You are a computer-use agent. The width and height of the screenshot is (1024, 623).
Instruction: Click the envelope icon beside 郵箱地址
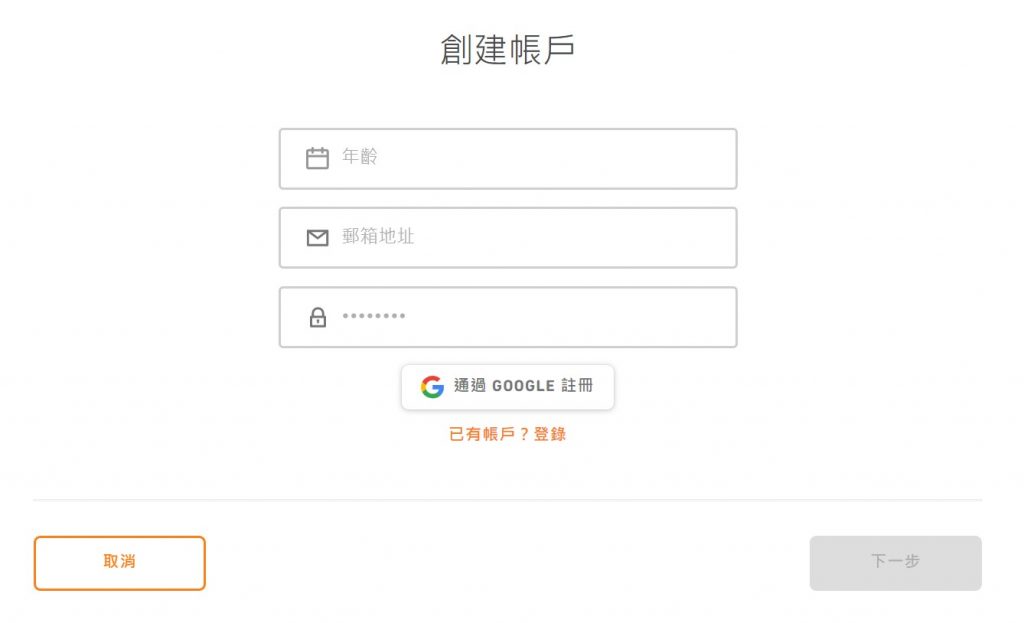pos(317,238)
